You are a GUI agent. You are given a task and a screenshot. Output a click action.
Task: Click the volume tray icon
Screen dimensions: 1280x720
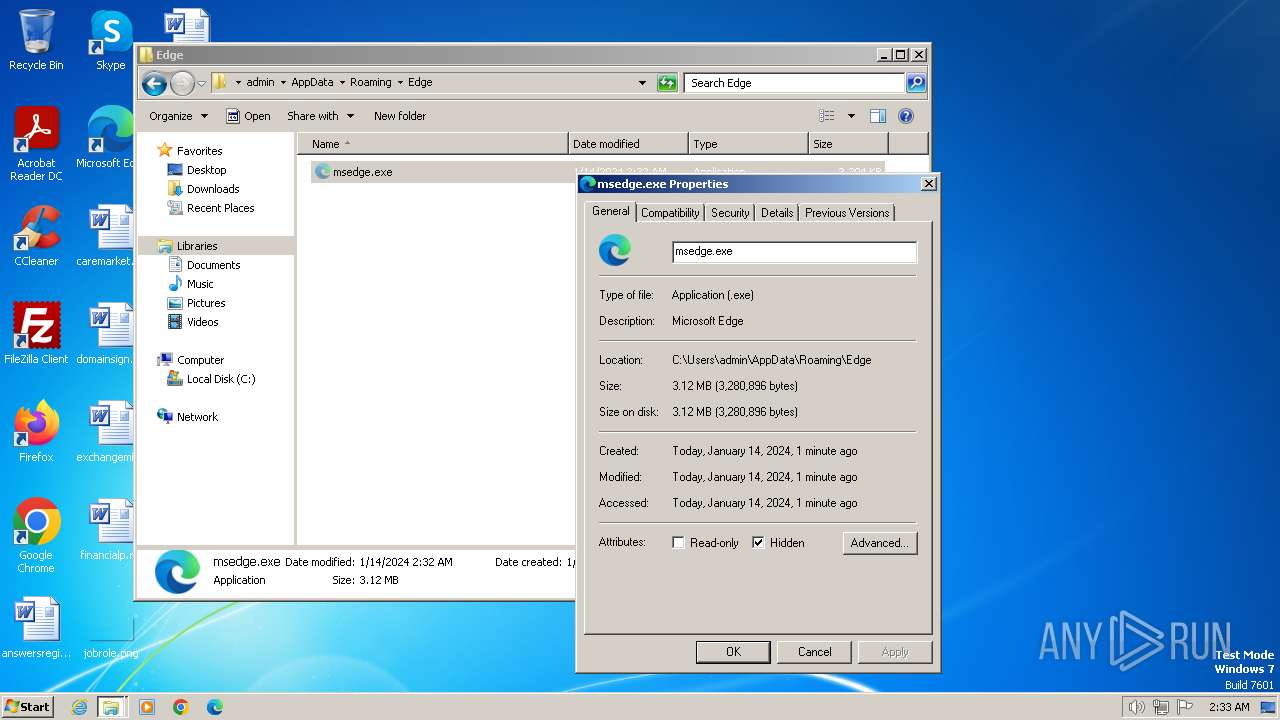coord(1136,707)
